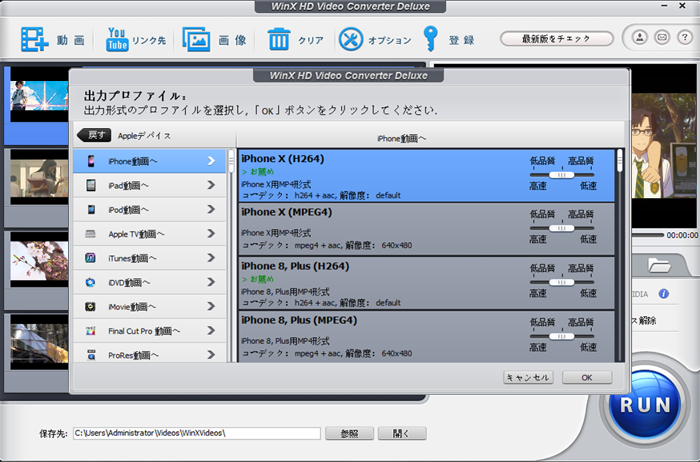
Task: Click the iMovie star icon
Action: click(x=91, y=307)
